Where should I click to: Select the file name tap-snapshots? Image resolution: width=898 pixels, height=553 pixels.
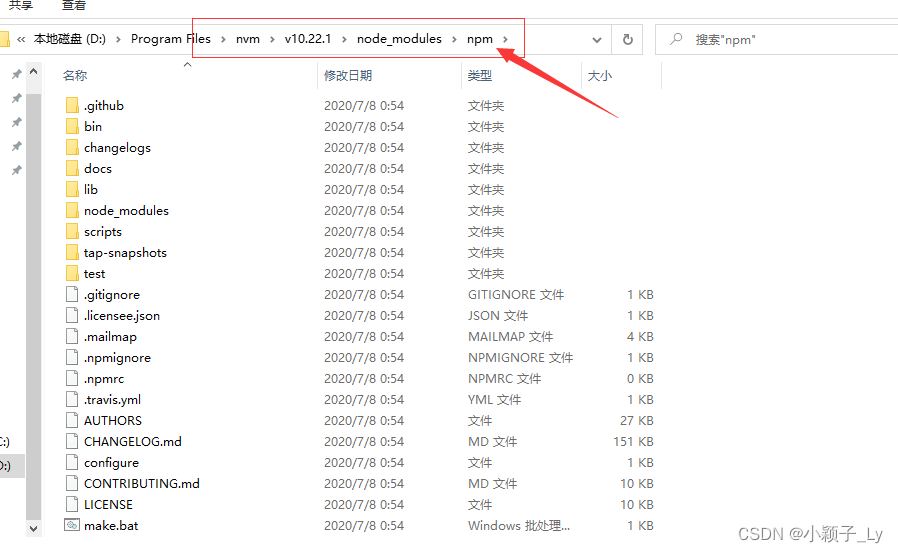125,253
